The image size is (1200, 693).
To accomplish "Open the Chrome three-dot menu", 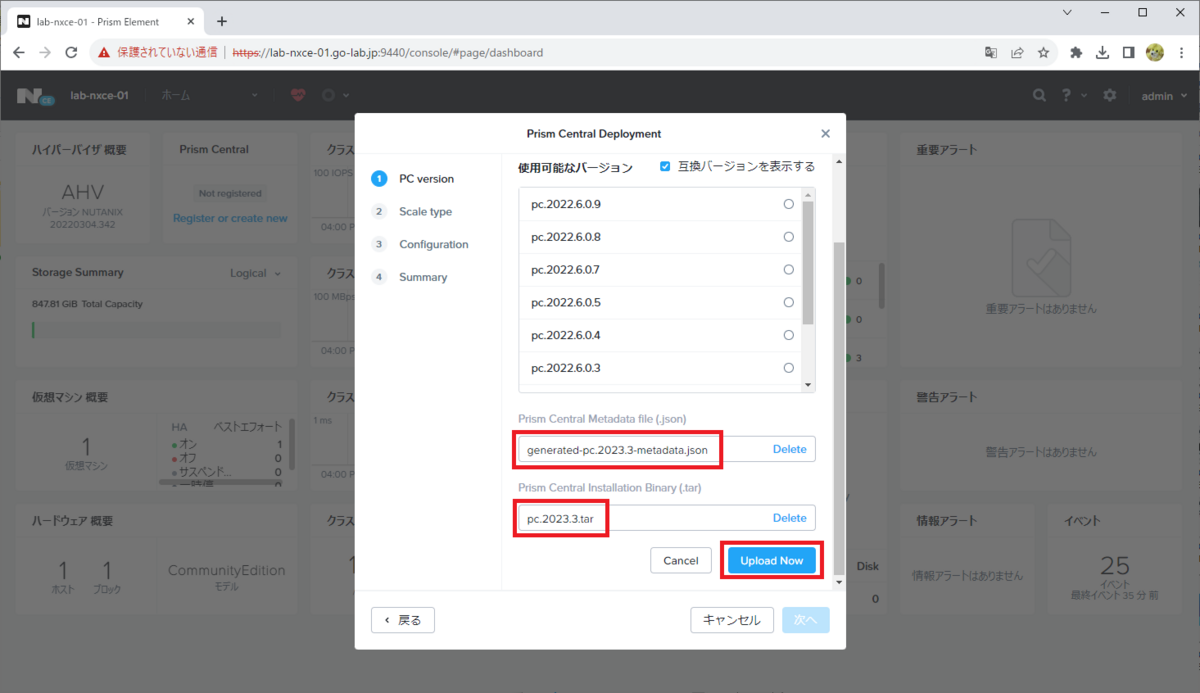I will pyautogui.click(x=1181, y=52).
